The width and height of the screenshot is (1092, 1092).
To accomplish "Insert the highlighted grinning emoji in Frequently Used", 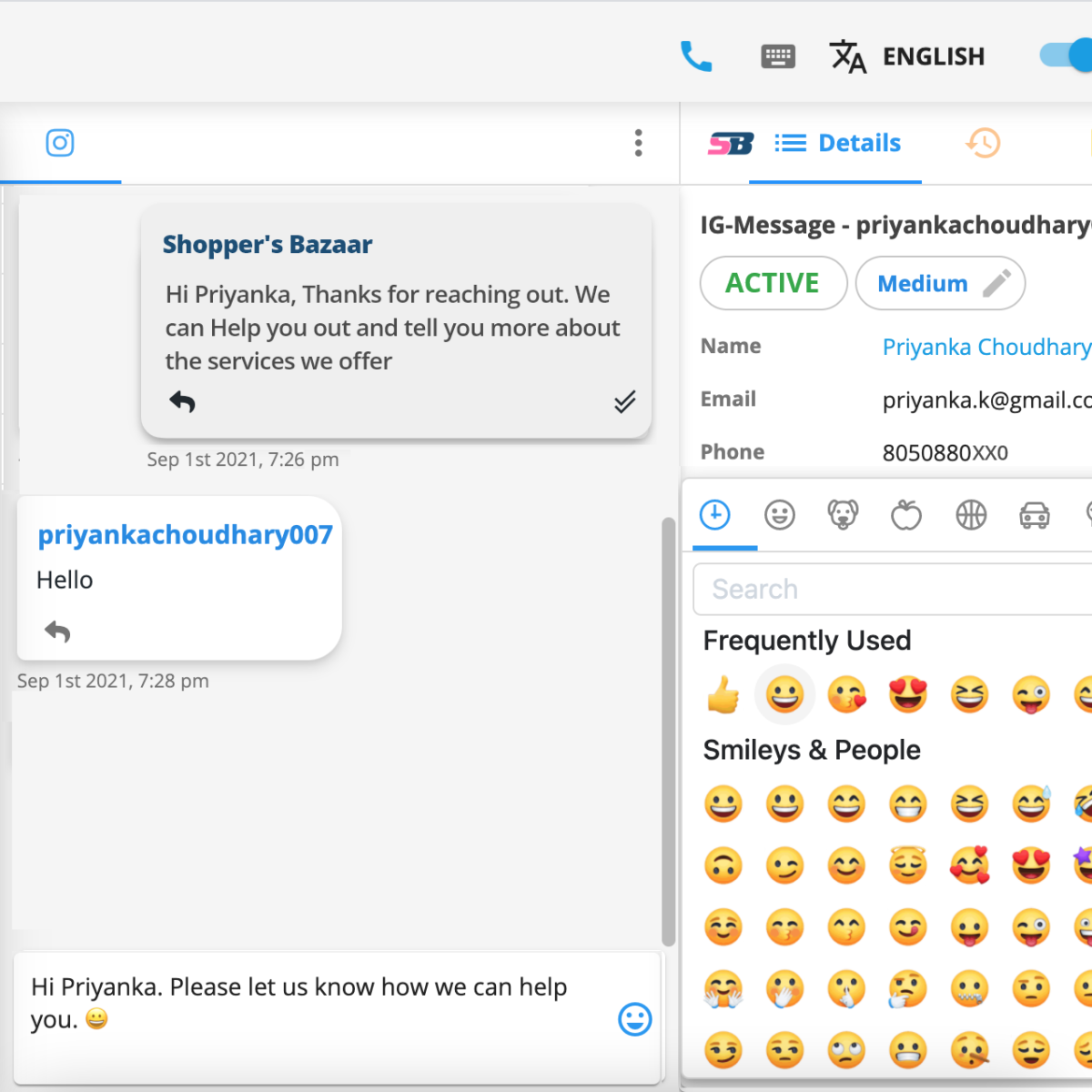I will 784,695.
